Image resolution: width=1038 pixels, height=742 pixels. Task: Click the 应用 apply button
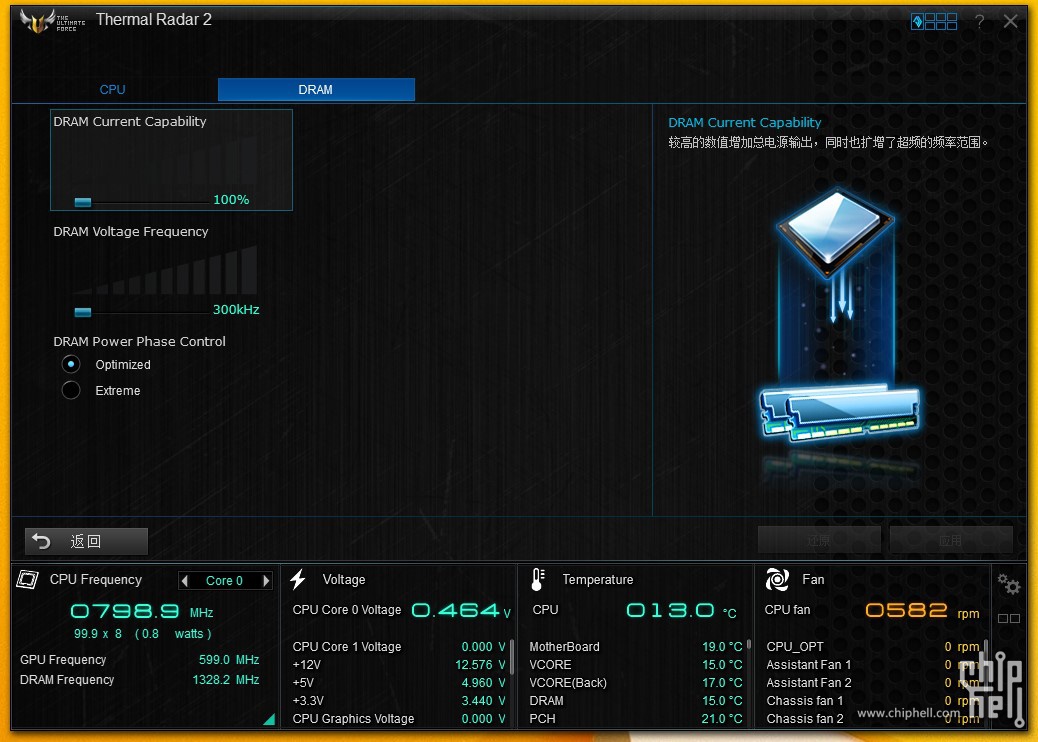[x=951, y=540]
